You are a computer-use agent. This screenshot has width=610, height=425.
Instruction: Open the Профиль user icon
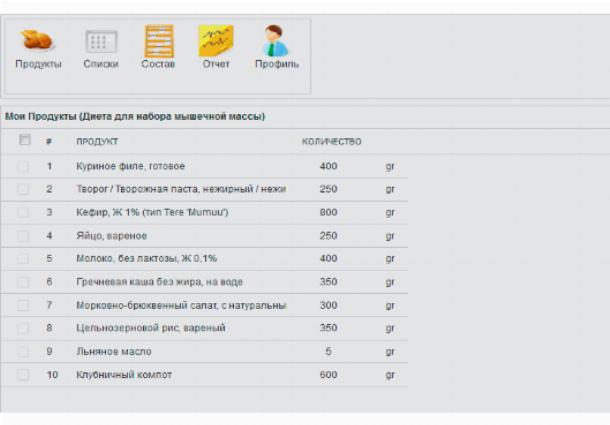click(275, 40)
